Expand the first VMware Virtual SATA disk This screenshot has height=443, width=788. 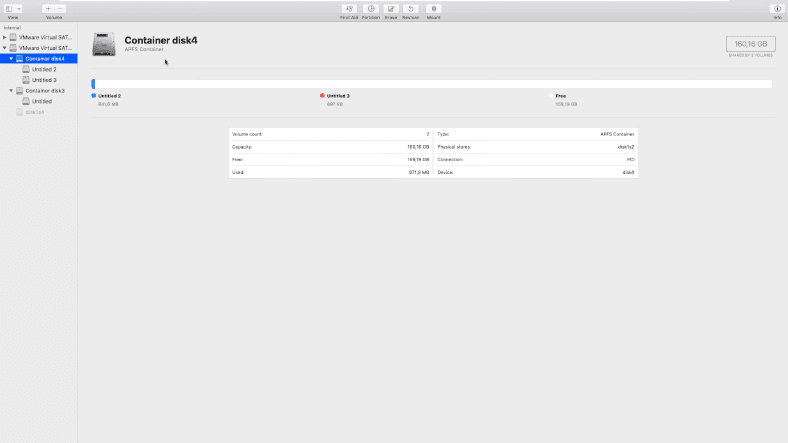tap(5, 37)
